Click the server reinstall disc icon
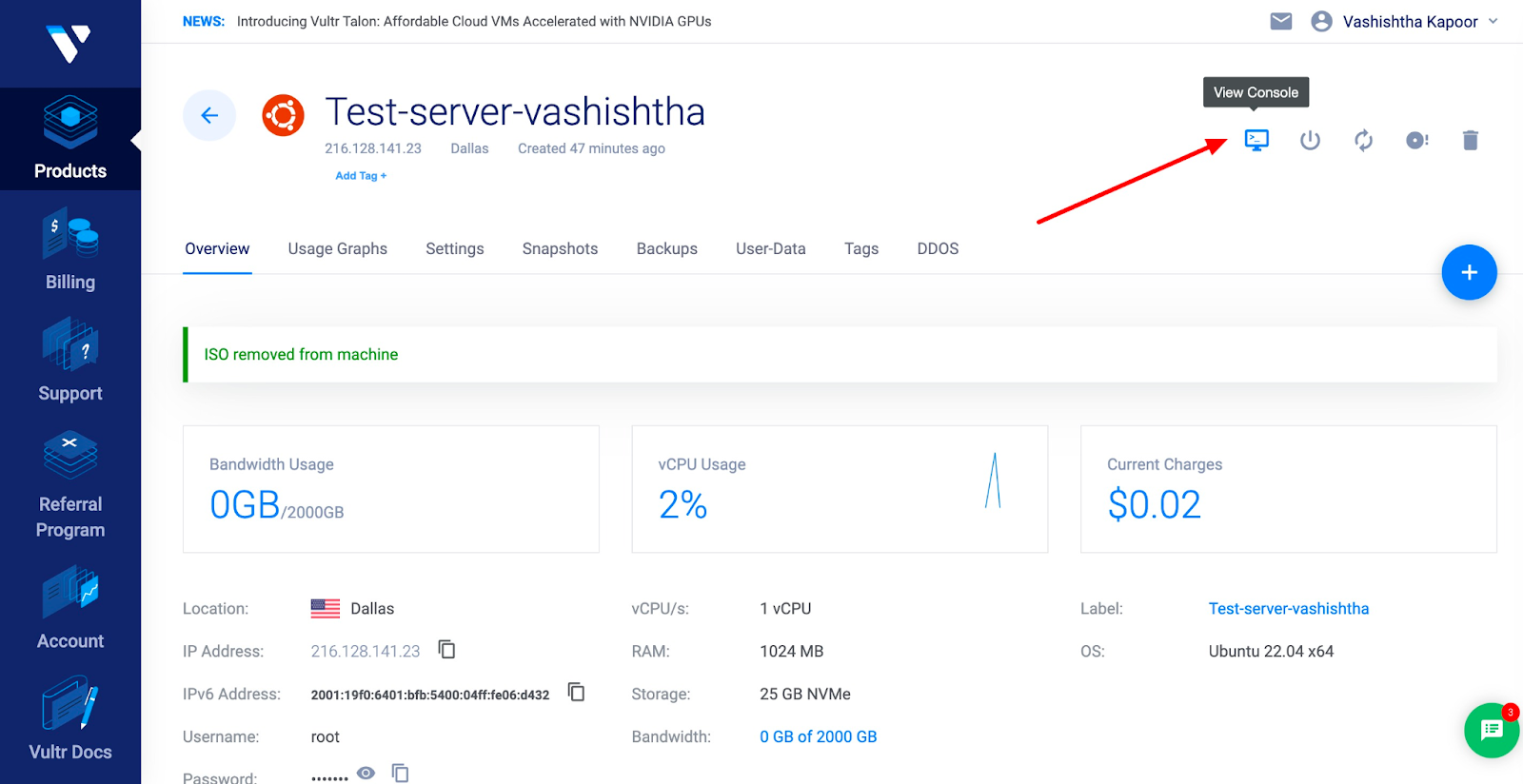Image resolution: width=1523 pixels, height=784 pixels. [x=1417, y=141]
